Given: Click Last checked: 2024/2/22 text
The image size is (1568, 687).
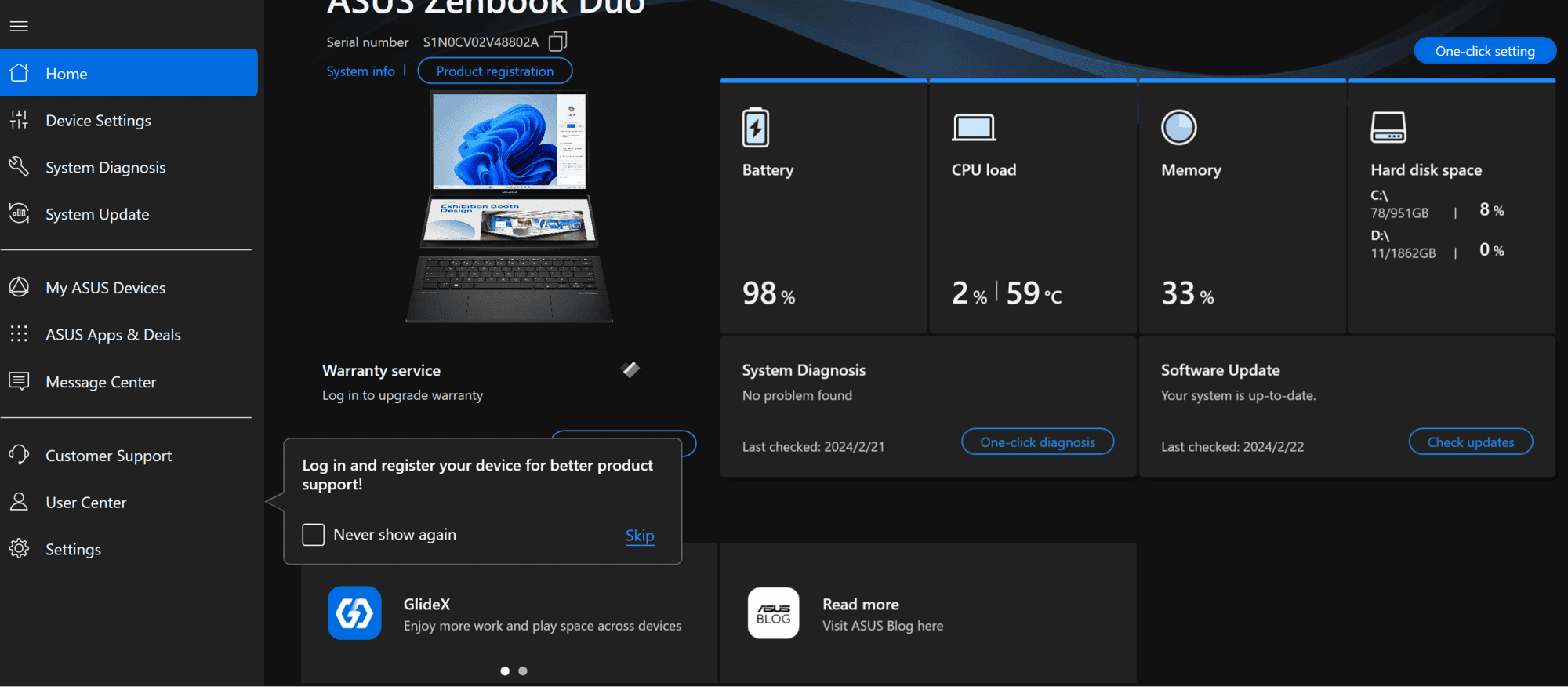Looking at the screenshot, I should (1232, 447).
